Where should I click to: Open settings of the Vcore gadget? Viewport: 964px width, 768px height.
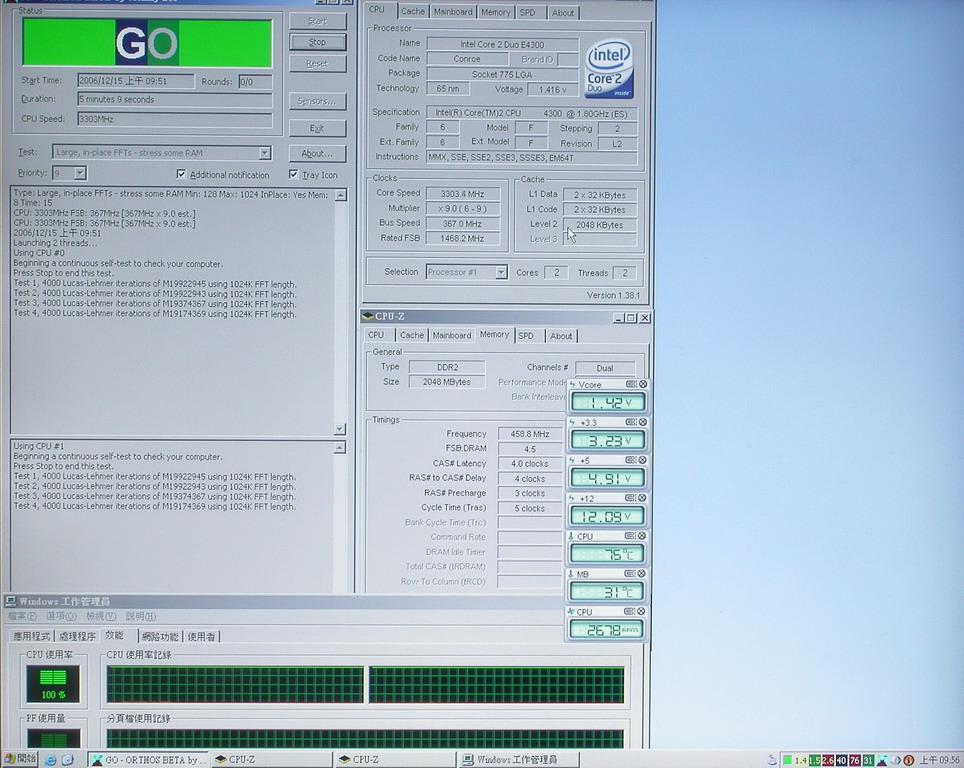(x=631, y=384)
